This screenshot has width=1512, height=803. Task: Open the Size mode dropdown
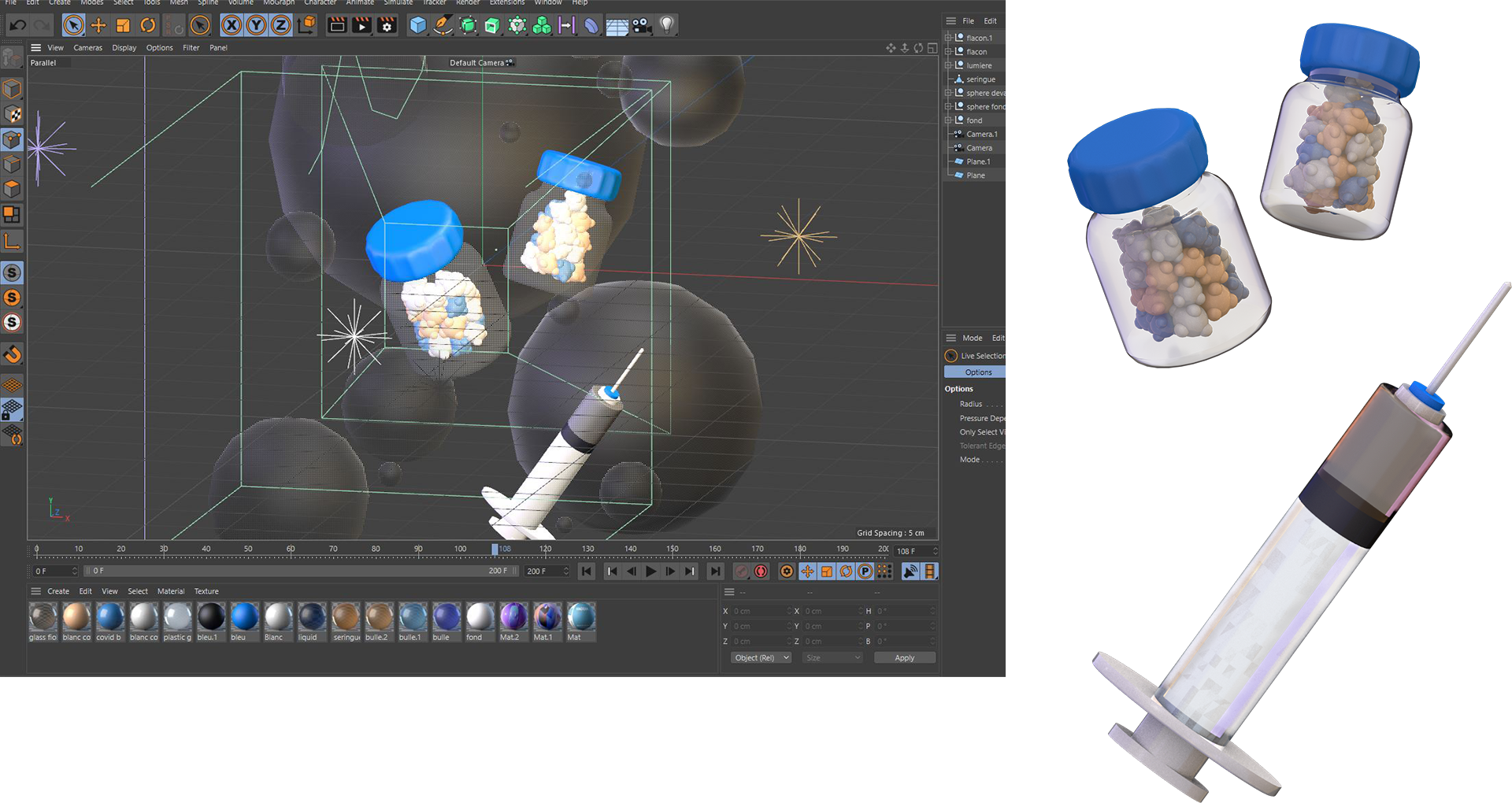coord(832,658)
